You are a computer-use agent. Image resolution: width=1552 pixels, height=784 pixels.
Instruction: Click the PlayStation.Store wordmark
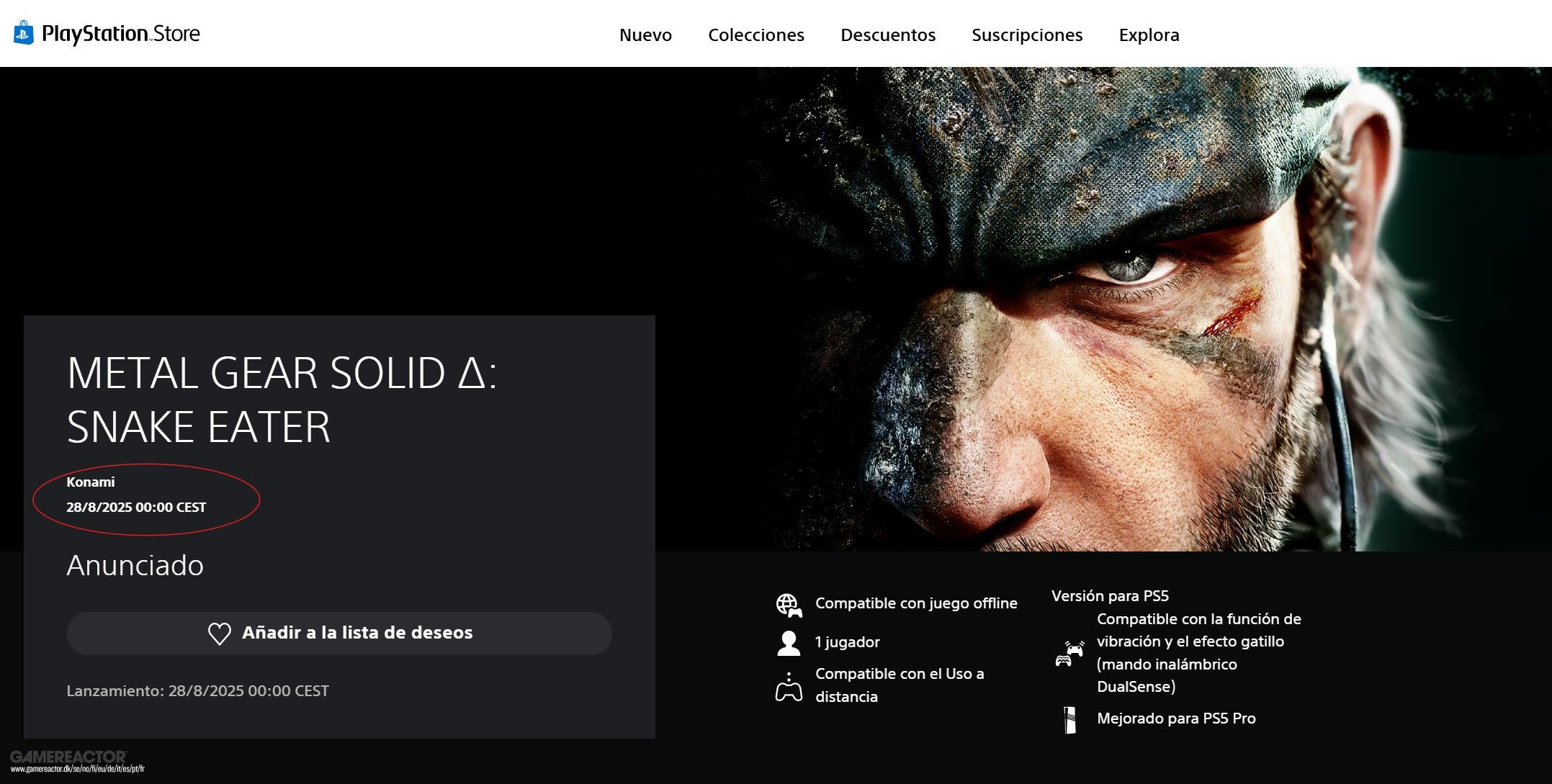tap(121, 34)
